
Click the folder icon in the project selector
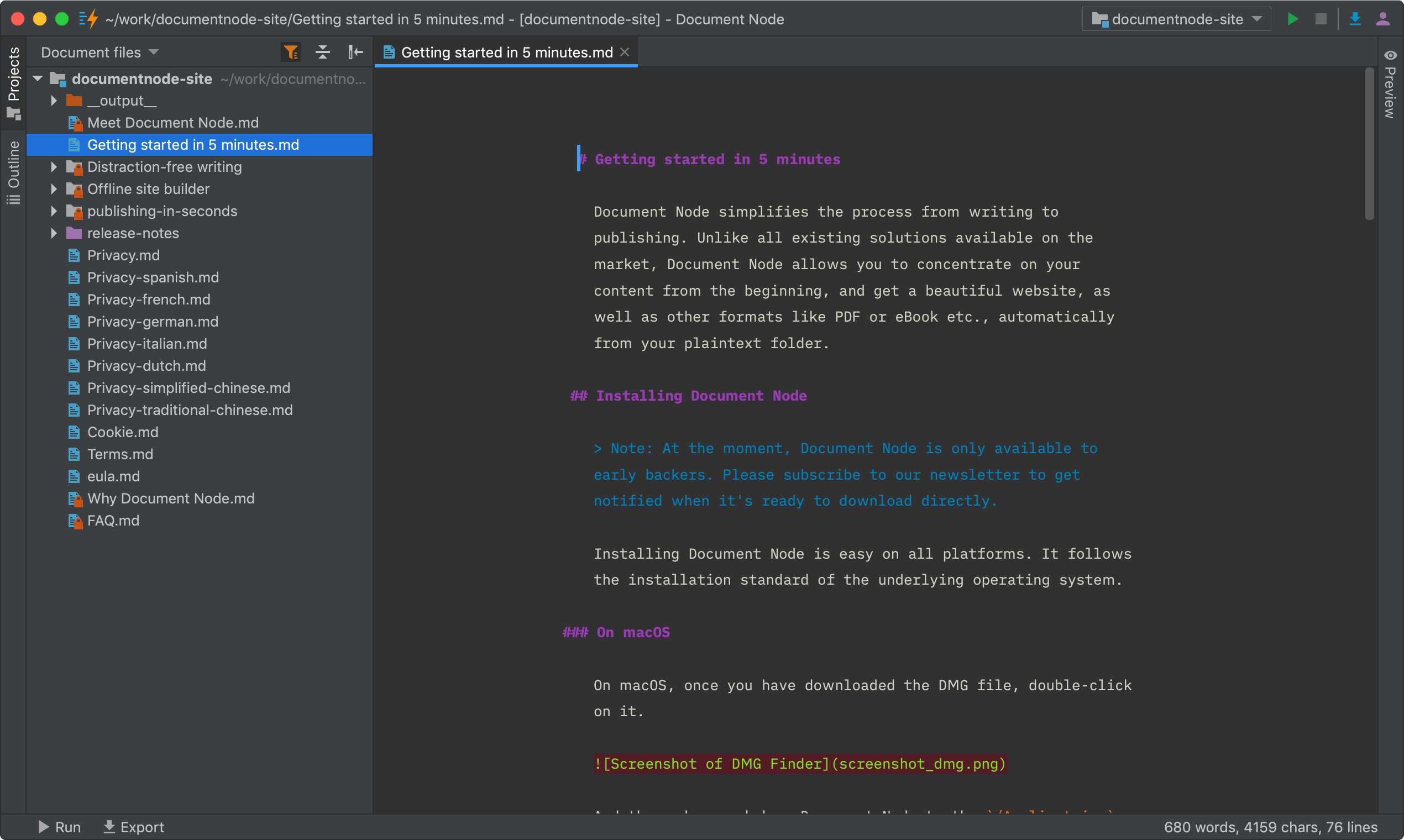(x=1100, y=19)
